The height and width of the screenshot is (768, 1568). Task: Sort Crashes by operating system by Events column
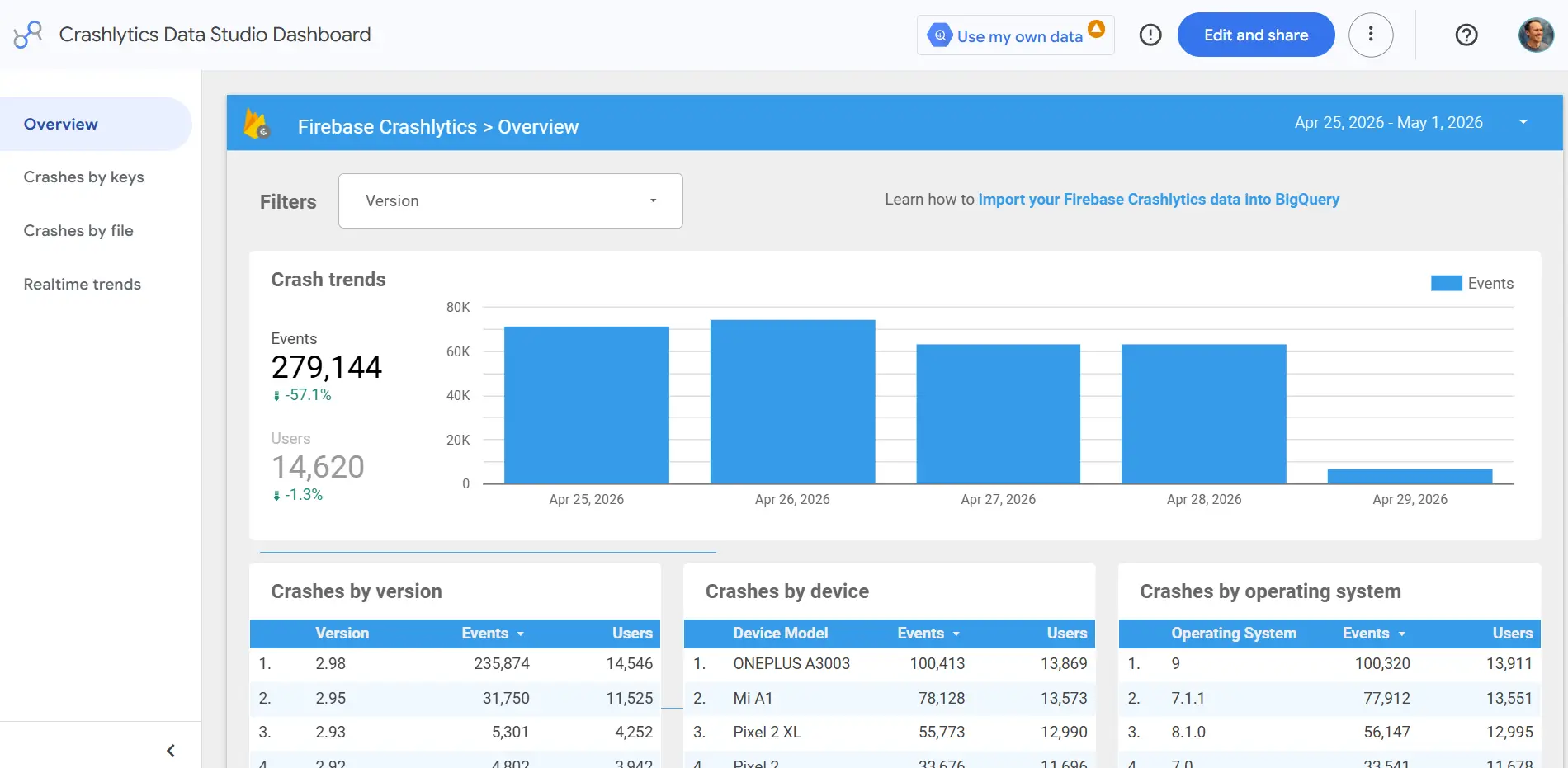coord(1373,634)
